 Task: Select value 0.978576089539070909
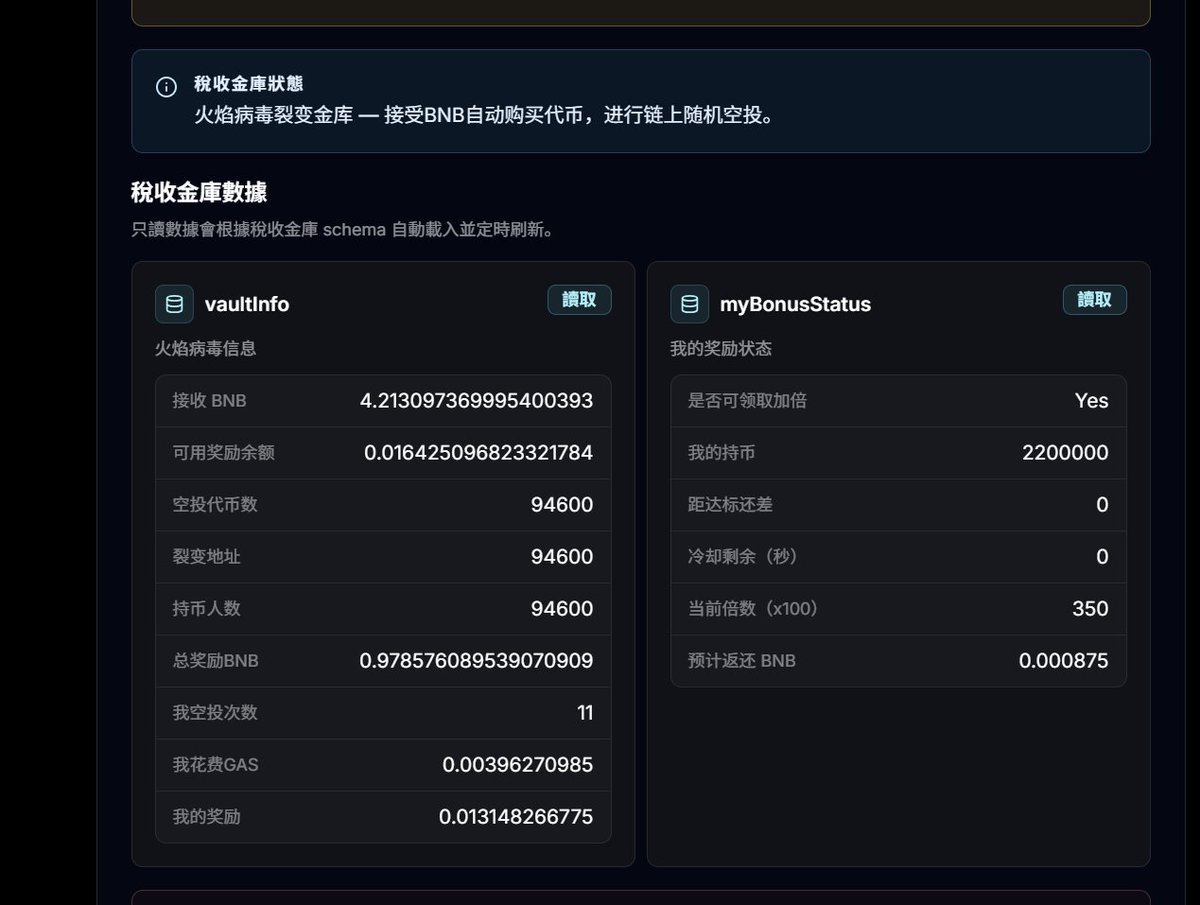476,661
